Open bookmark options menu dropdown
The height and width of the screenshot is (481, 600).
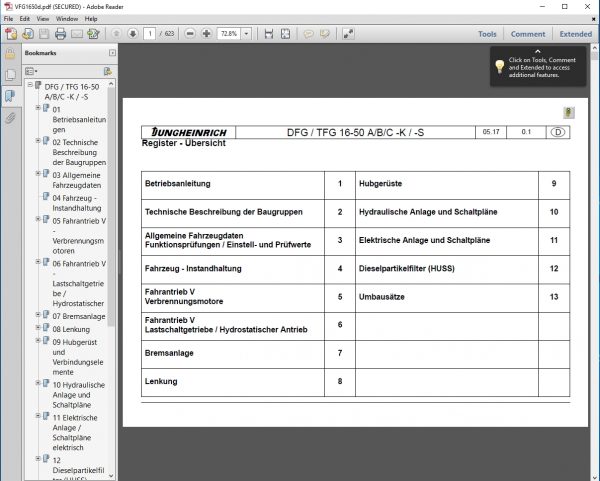[31, 71]
